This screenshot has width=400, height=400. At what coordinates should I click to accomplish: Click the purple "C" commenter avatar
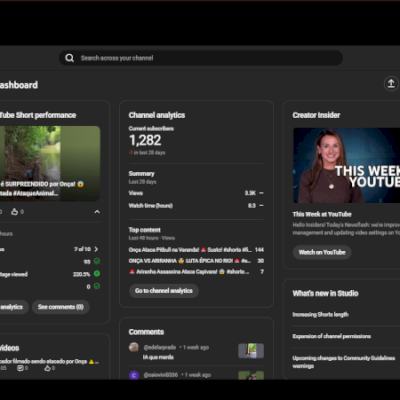tap(134, 375)
